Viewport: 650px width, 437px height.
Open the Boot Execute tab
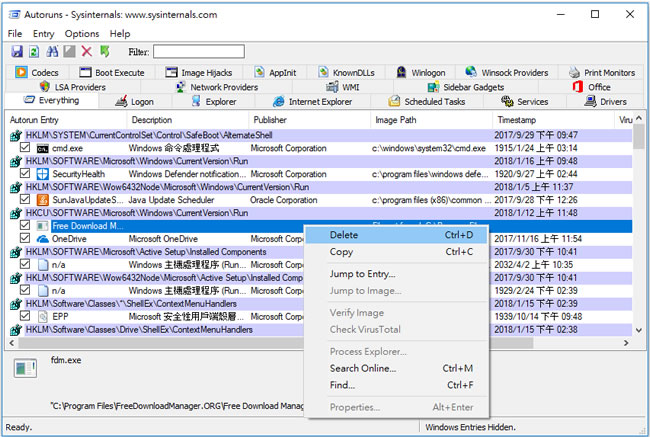coord(112,73)
